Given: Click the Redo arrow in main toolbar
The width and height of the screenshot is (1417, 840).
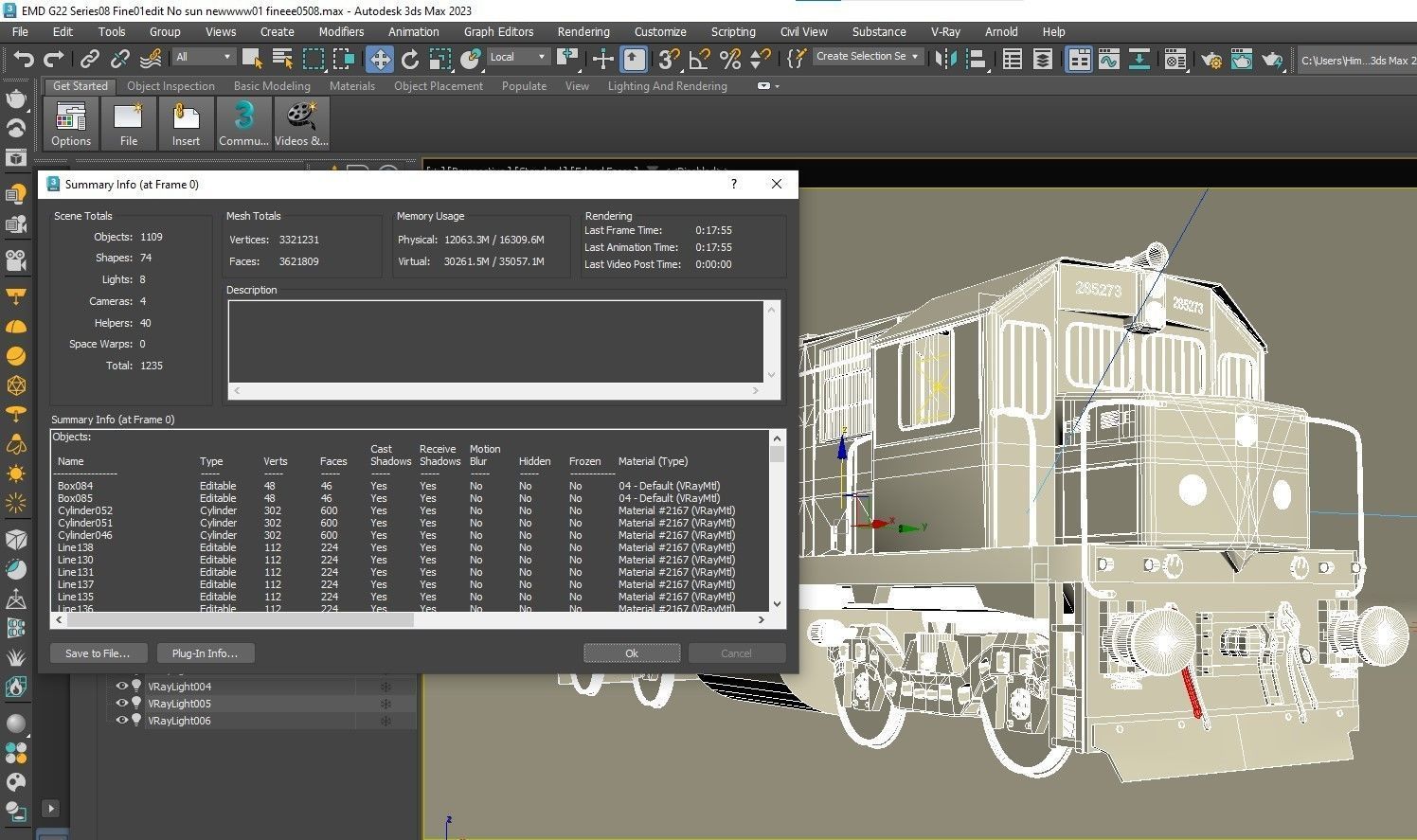Looking at the screenshot, I should pyautogui.click(x=54, y=60).
